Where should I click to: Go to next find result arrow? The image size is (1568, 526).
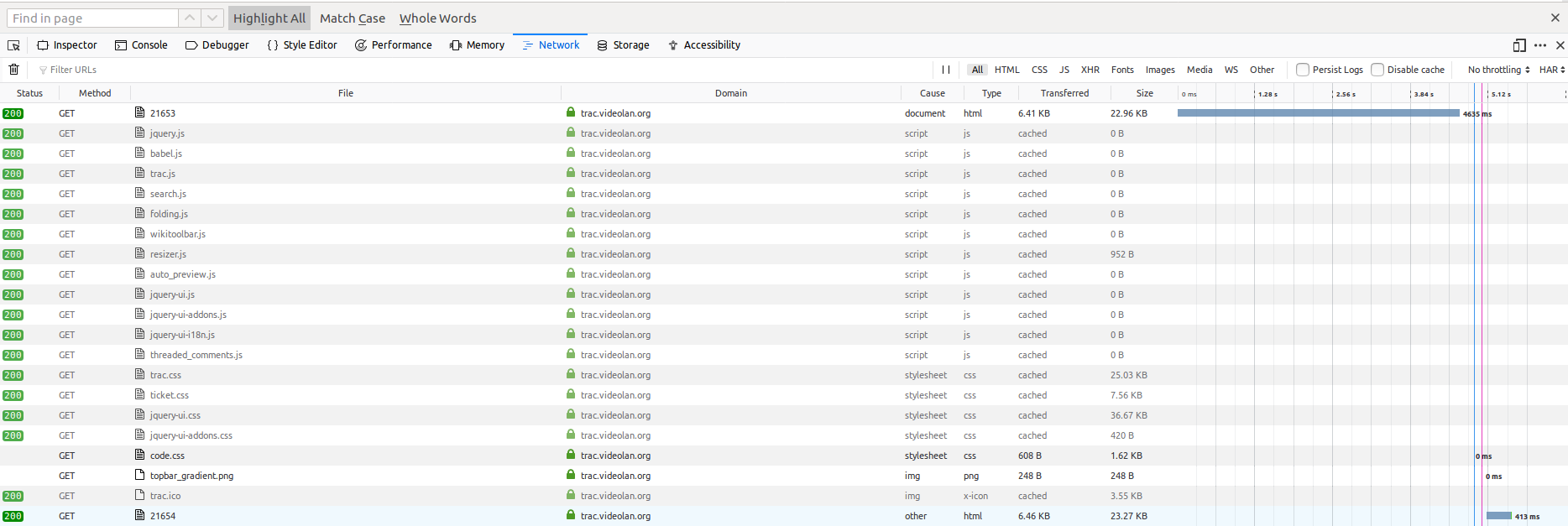tap(212, 18)
